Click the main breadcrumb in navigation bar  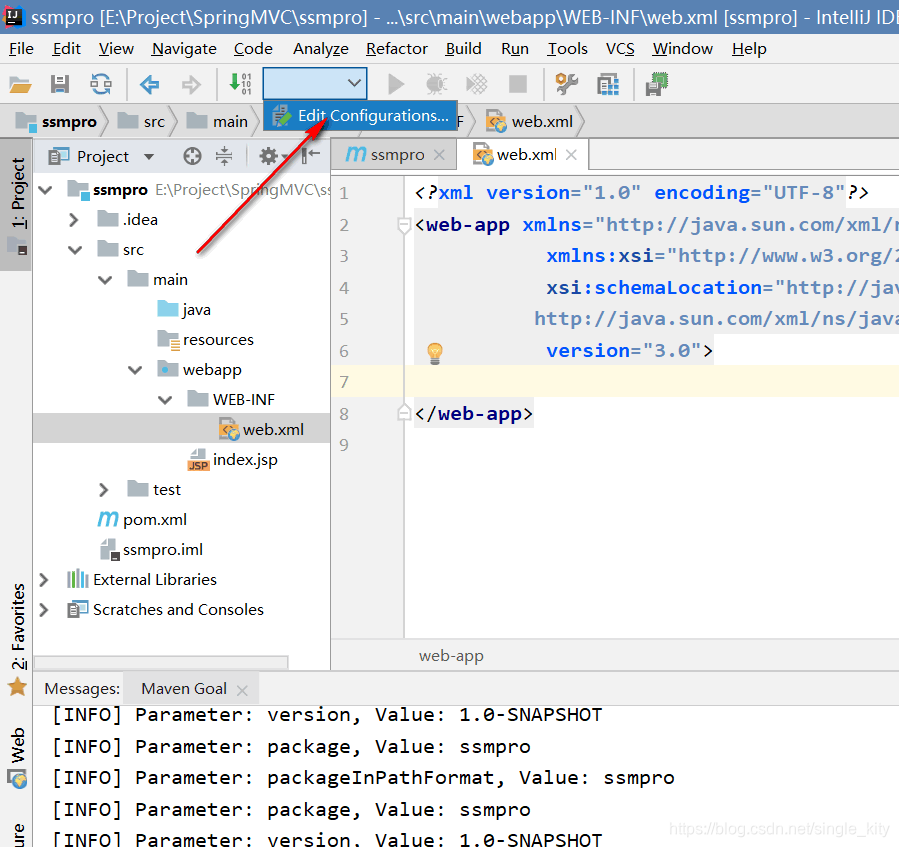(x=217, y=122)
